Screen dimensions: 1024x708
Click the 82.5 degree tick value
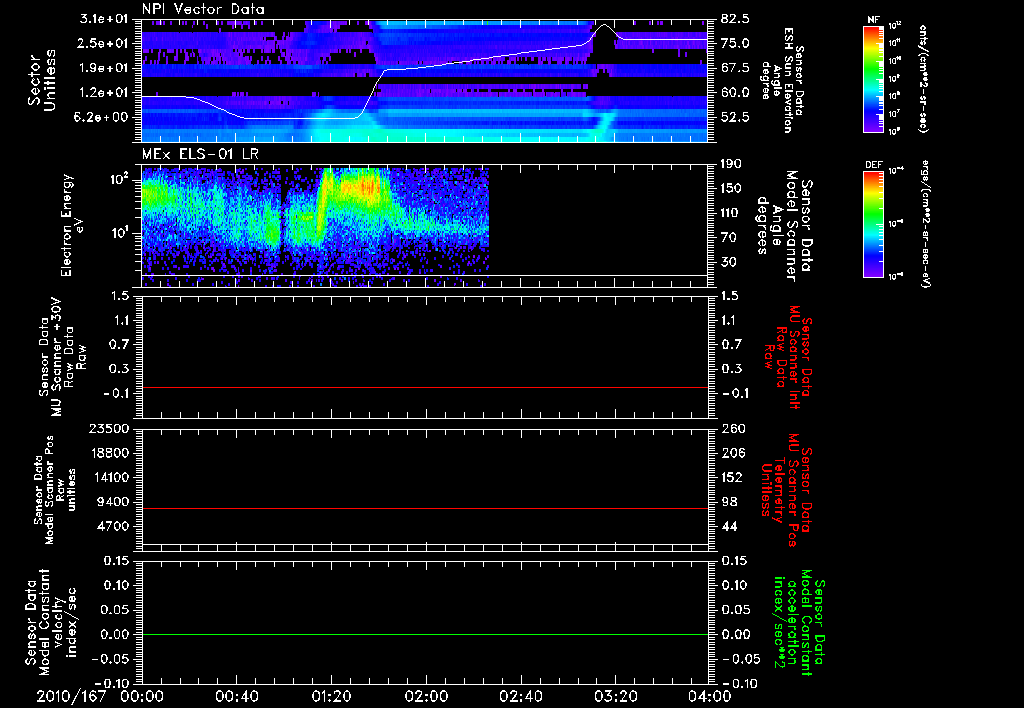point(735,19)
